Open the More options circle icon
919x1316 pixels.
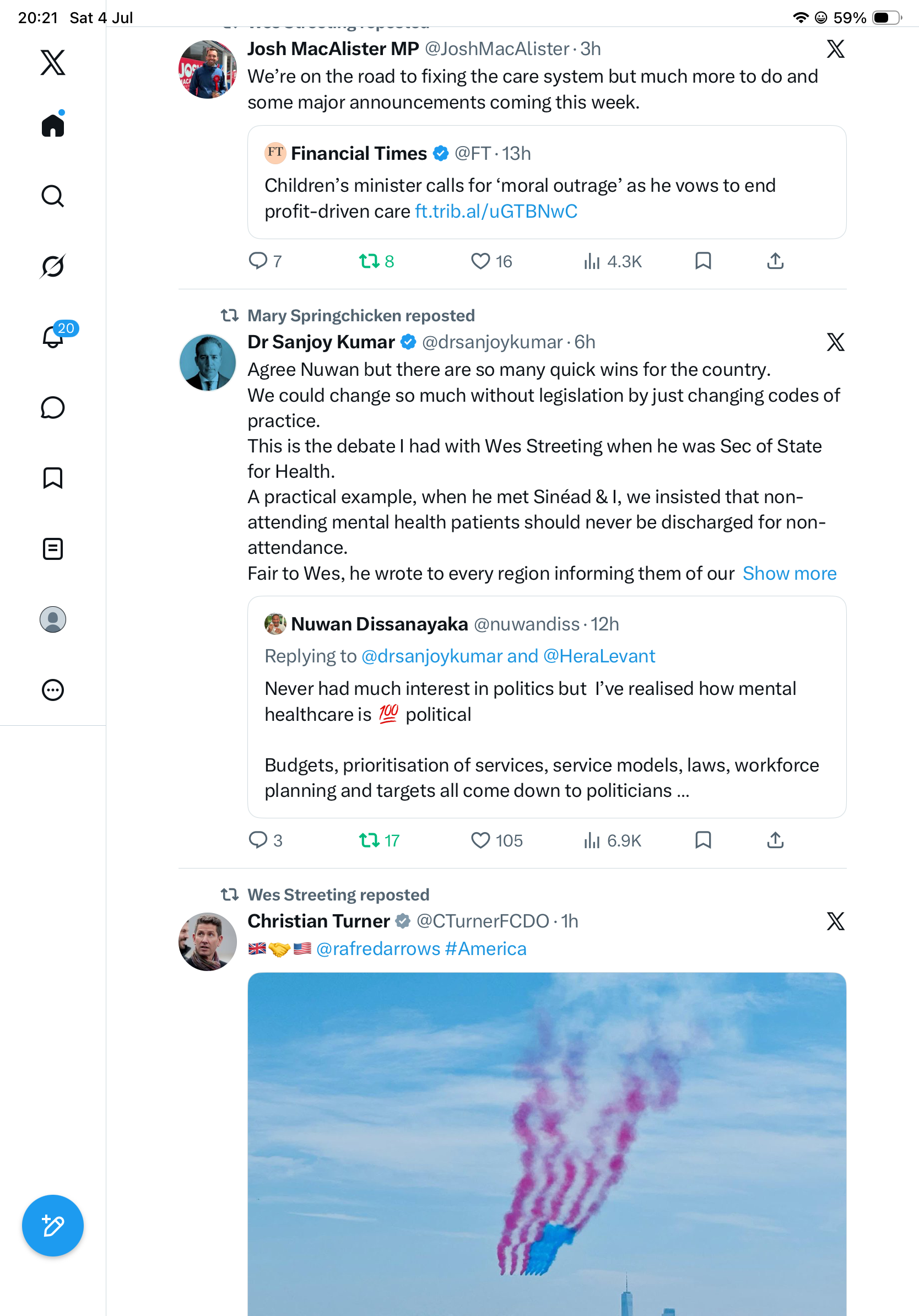point(53,690)
